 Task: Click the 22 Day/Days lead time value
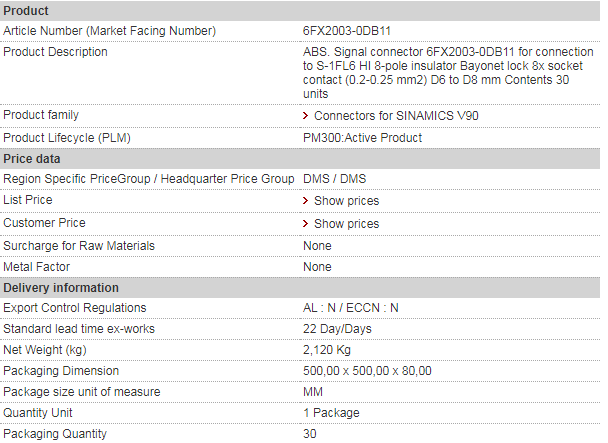point(337,329)
